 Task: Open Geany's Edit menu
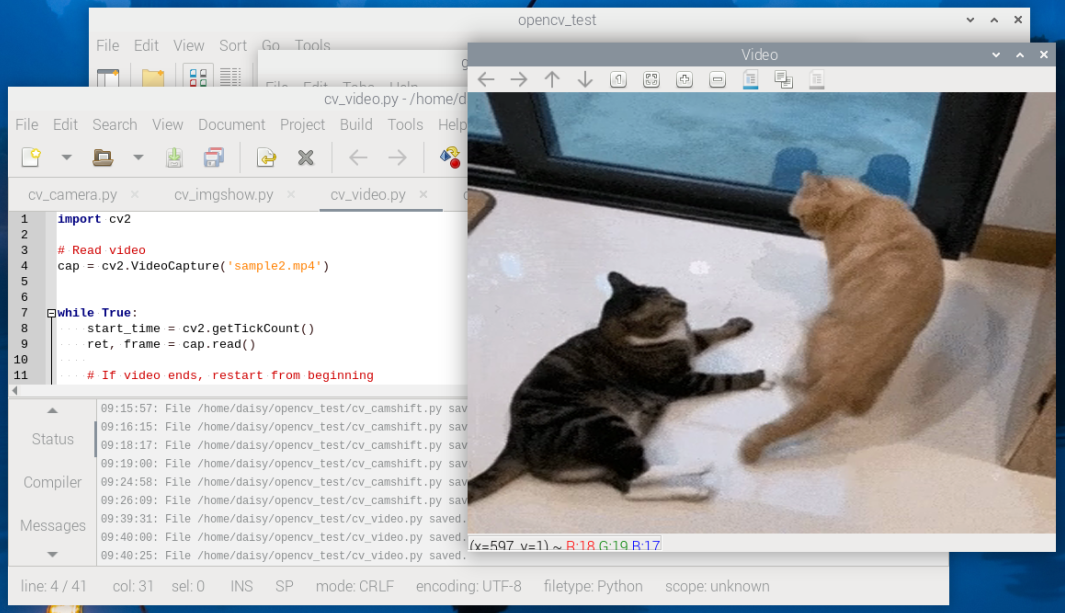tap(65, 124)
